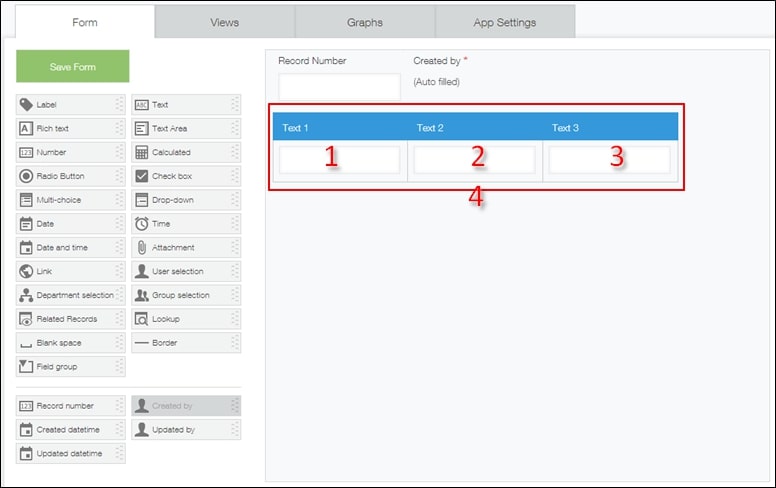Go to the App Settings tab
Screen dimensions: 776x488
tap(504, 22)
